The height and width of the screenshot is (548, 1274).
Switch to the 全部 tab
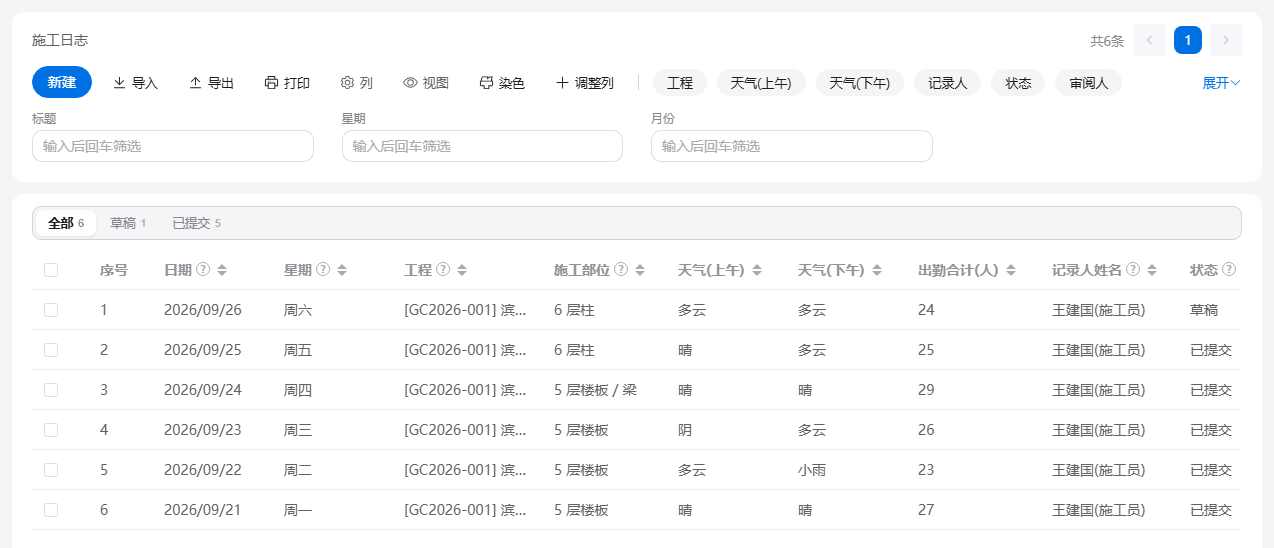point(66,223)
